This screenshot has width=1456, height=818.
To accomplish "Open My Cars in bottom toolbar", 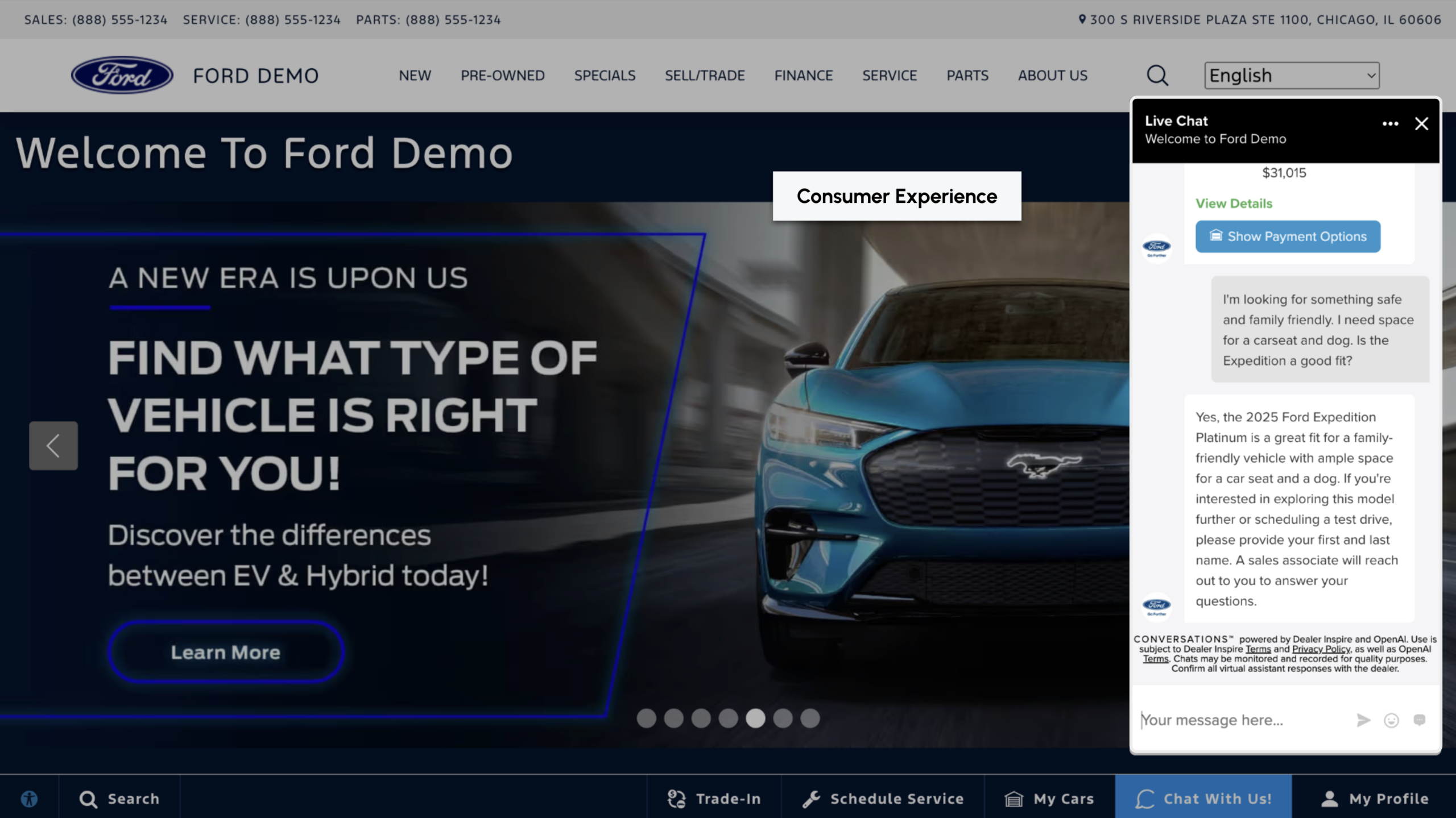I will click(x=1049, y=799).
